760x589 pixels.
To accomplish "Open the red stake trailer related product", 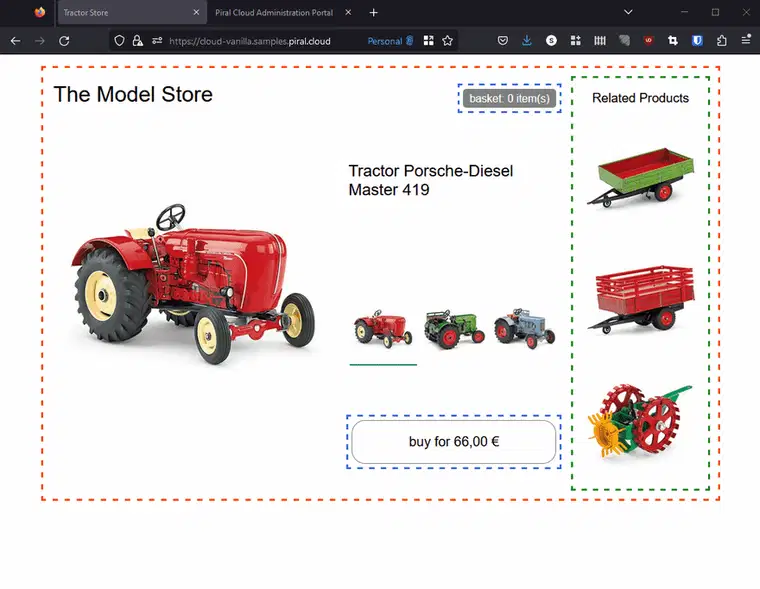I will click(641, 299).
